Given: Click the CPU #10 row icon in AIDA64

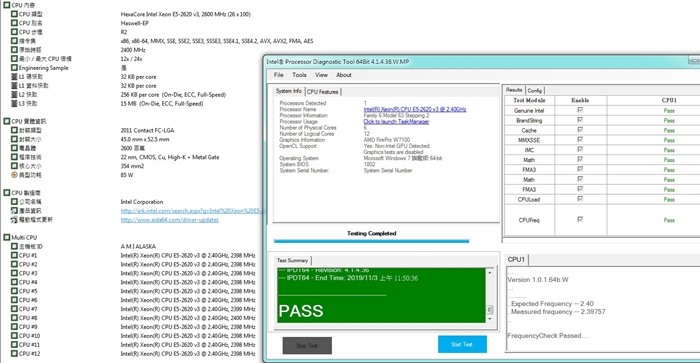Looking at the screenshot, I should pos(14,336).
